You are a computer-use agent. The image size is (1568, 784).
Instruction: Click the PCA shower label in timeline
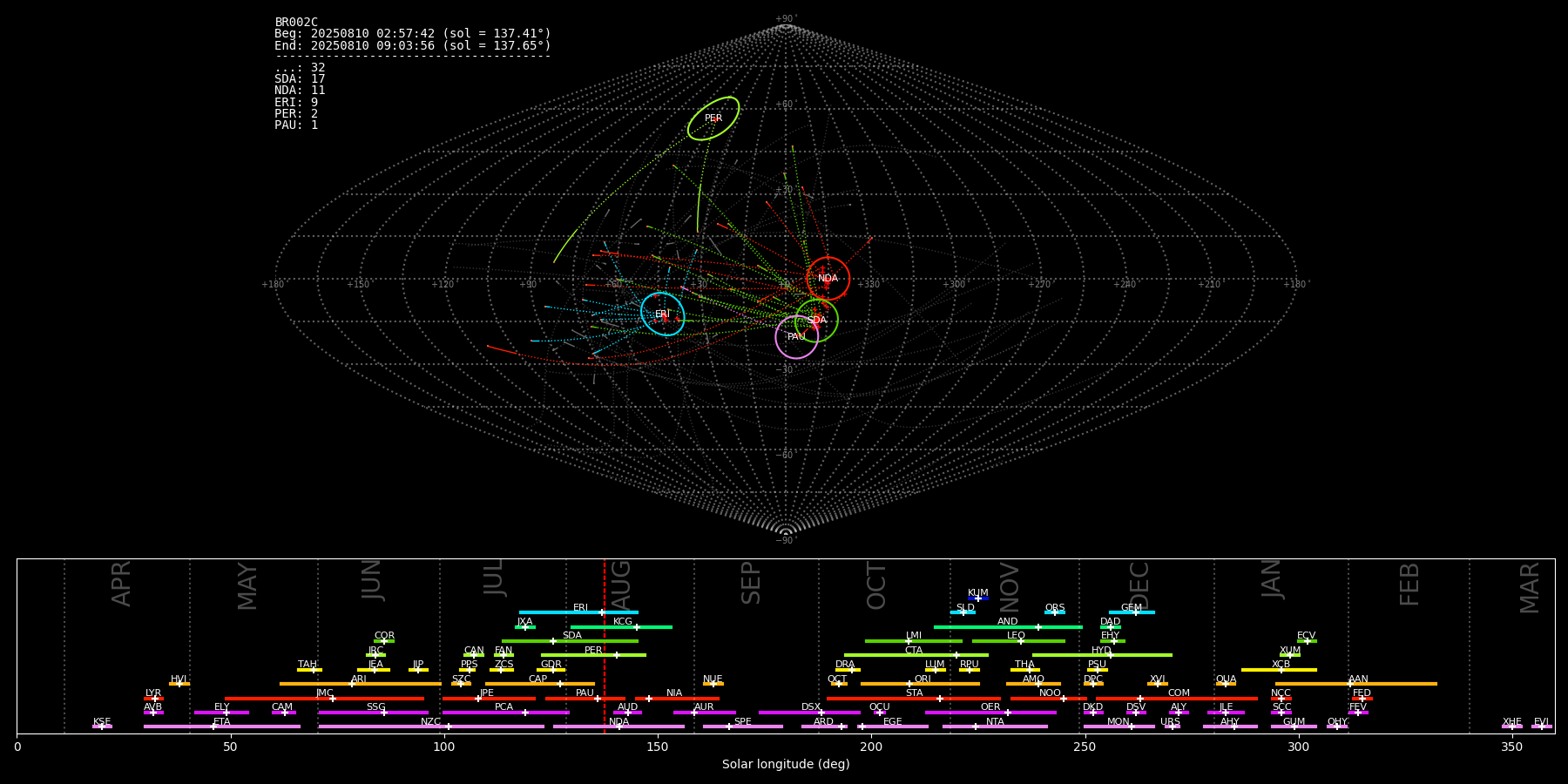pyautogui.click(x=504, y=707)
